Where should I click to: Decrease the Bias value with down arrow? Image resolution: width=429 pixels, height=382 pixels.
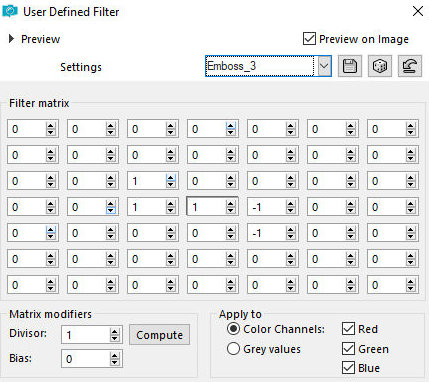115,362
